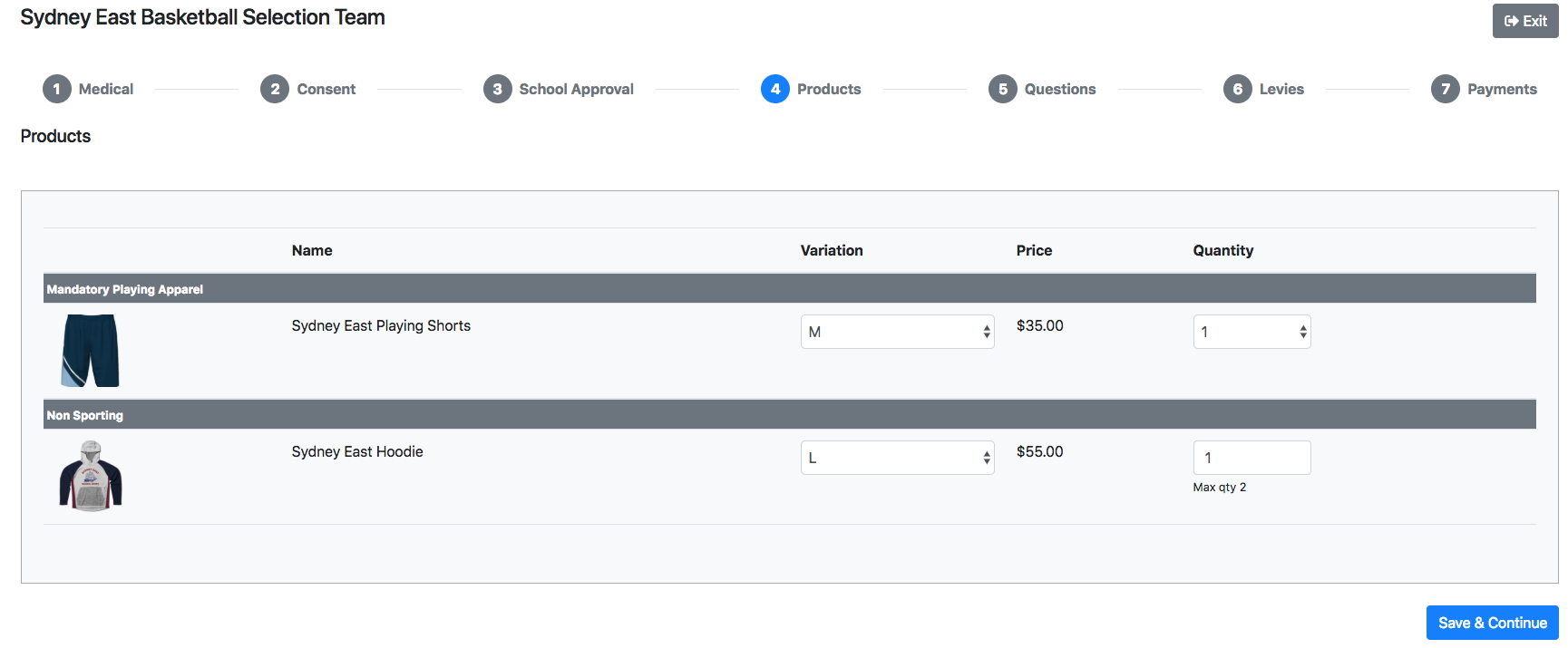Click the Max qty 2 note
1568x648 pixels.
point(1220,488)
